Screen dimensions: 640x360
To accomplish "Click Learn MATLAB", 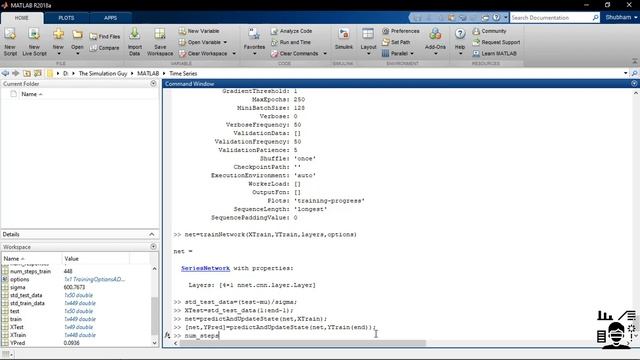I will (x=495, y=53).
